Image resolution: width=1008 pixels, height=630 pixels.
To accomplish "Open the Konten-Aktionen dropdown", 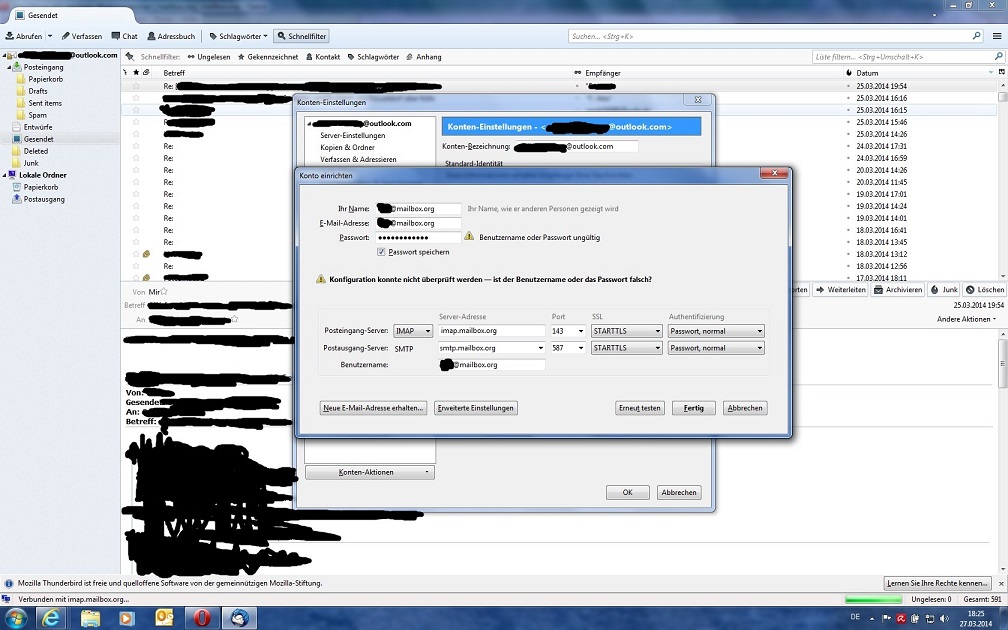I will 370,472.
